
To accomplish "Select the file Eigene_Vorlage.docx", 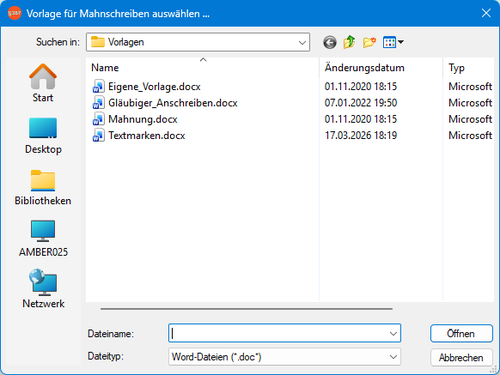I will 154,87.
